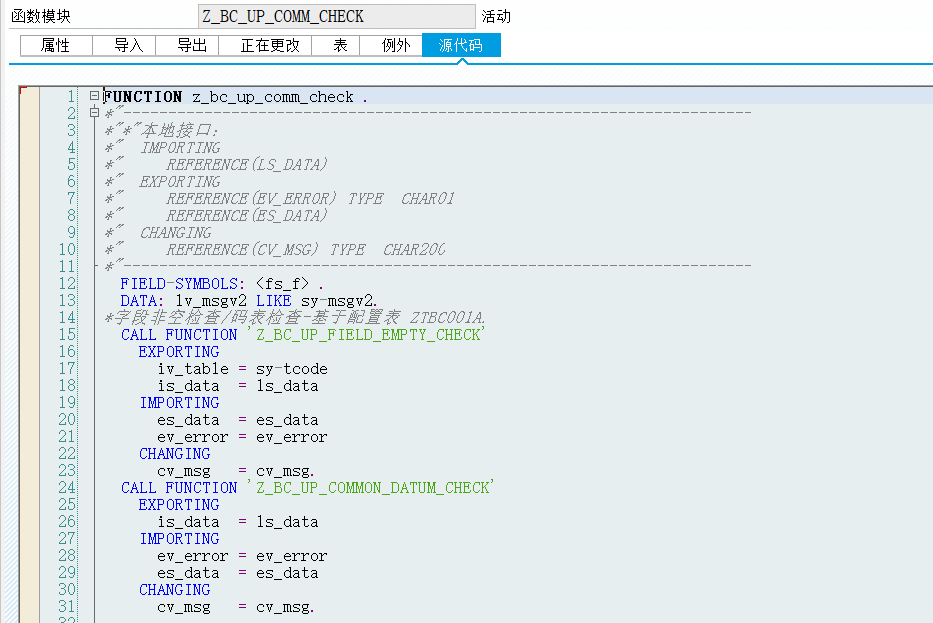This screenshot has height=623, width=933.
Task: Click '<fs_f>' on line 12
Action: (x=283, y=284)
